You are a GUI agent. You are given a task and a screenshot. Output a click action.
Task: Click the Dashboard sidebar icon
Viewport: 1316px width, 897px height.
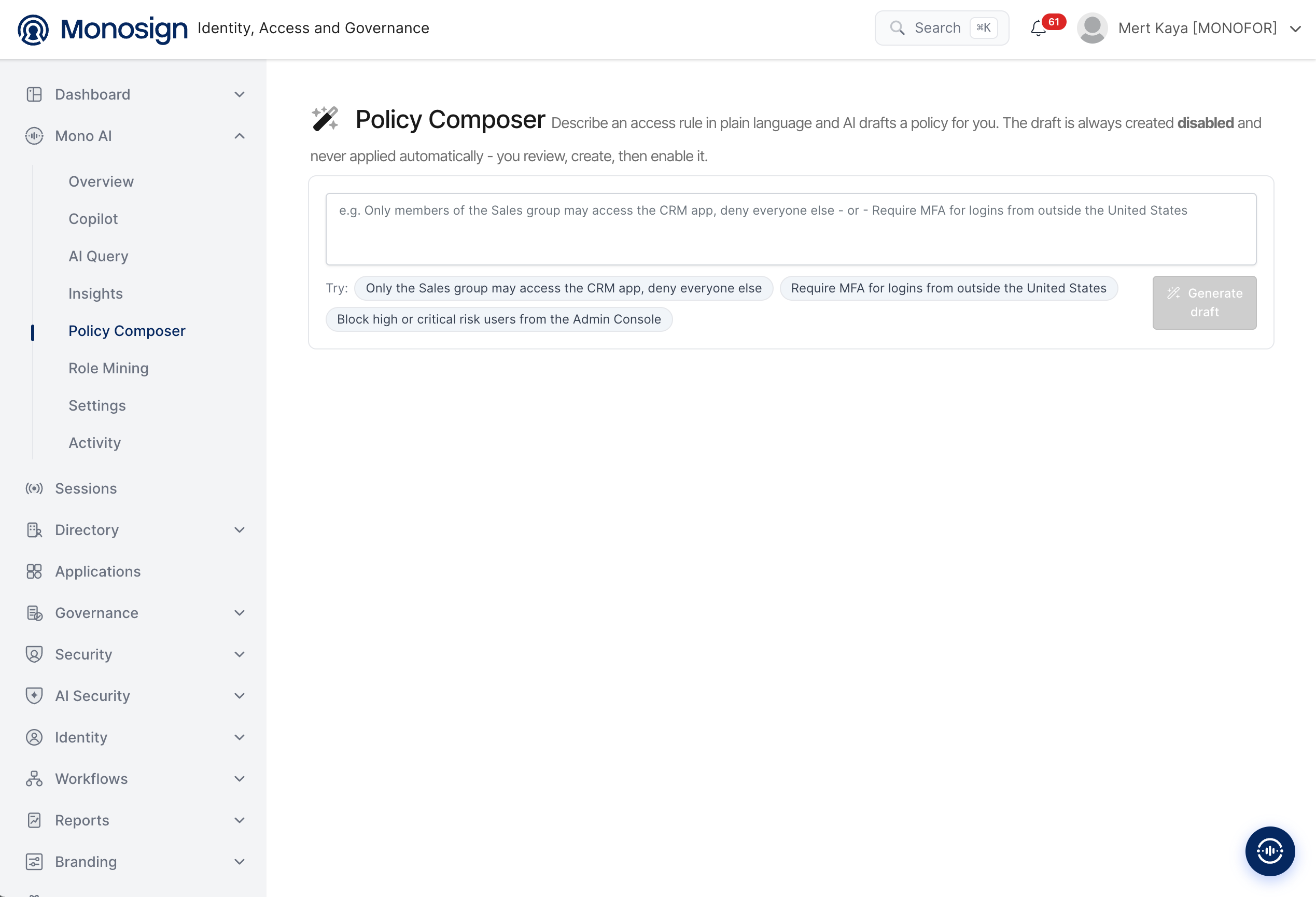click(34, 94)
